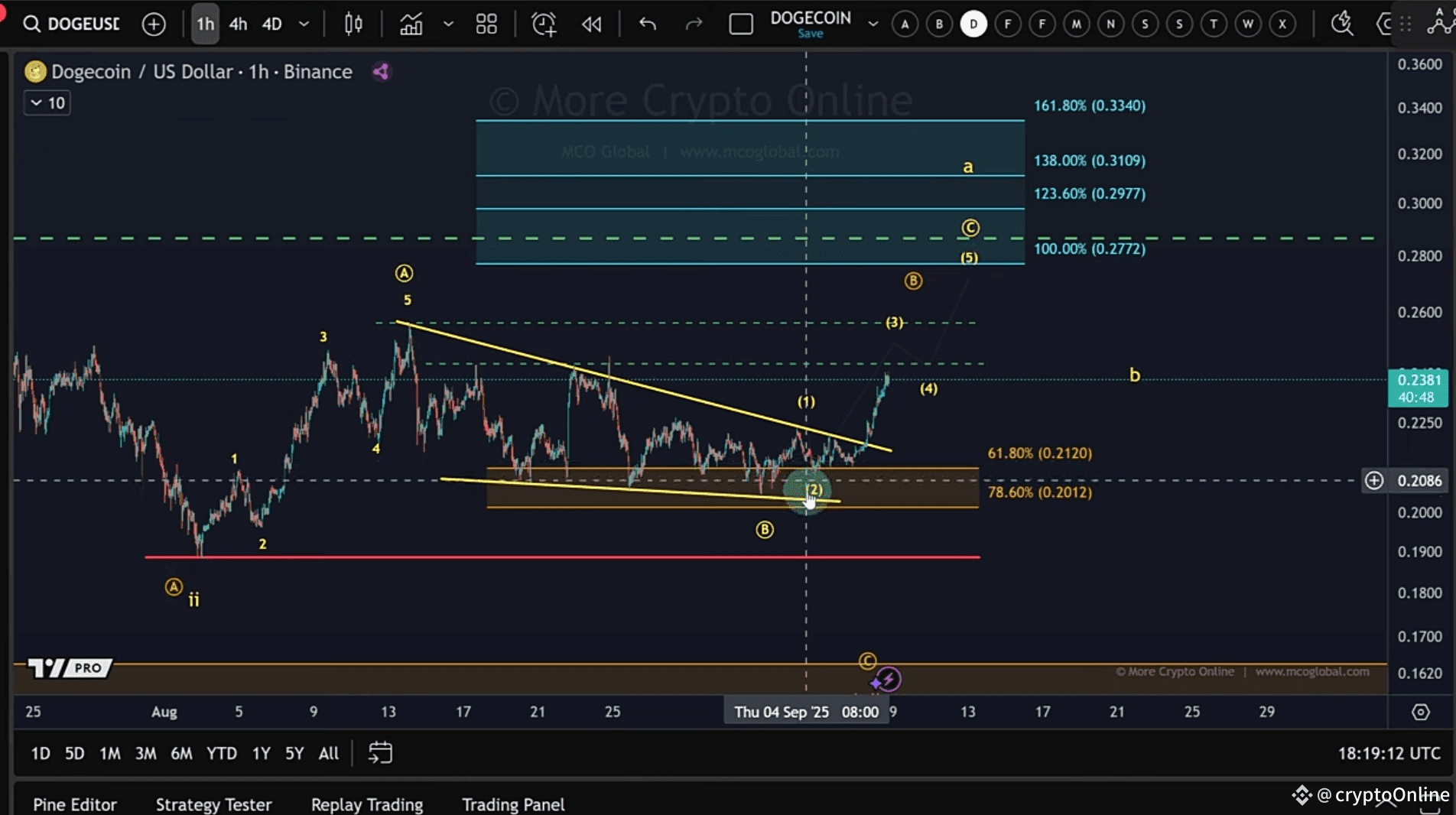Select the 138.00% (0.3109) Fibonacci label

[x=1090, y=161]
